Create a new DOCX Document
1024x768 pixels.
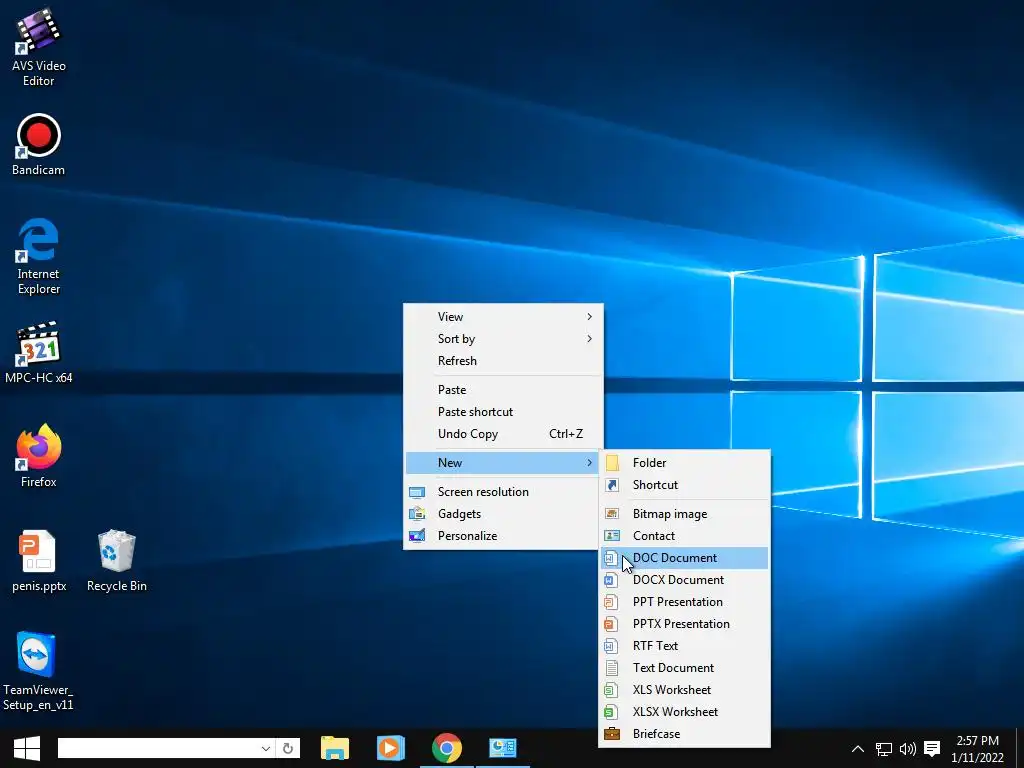coord(684,580)
